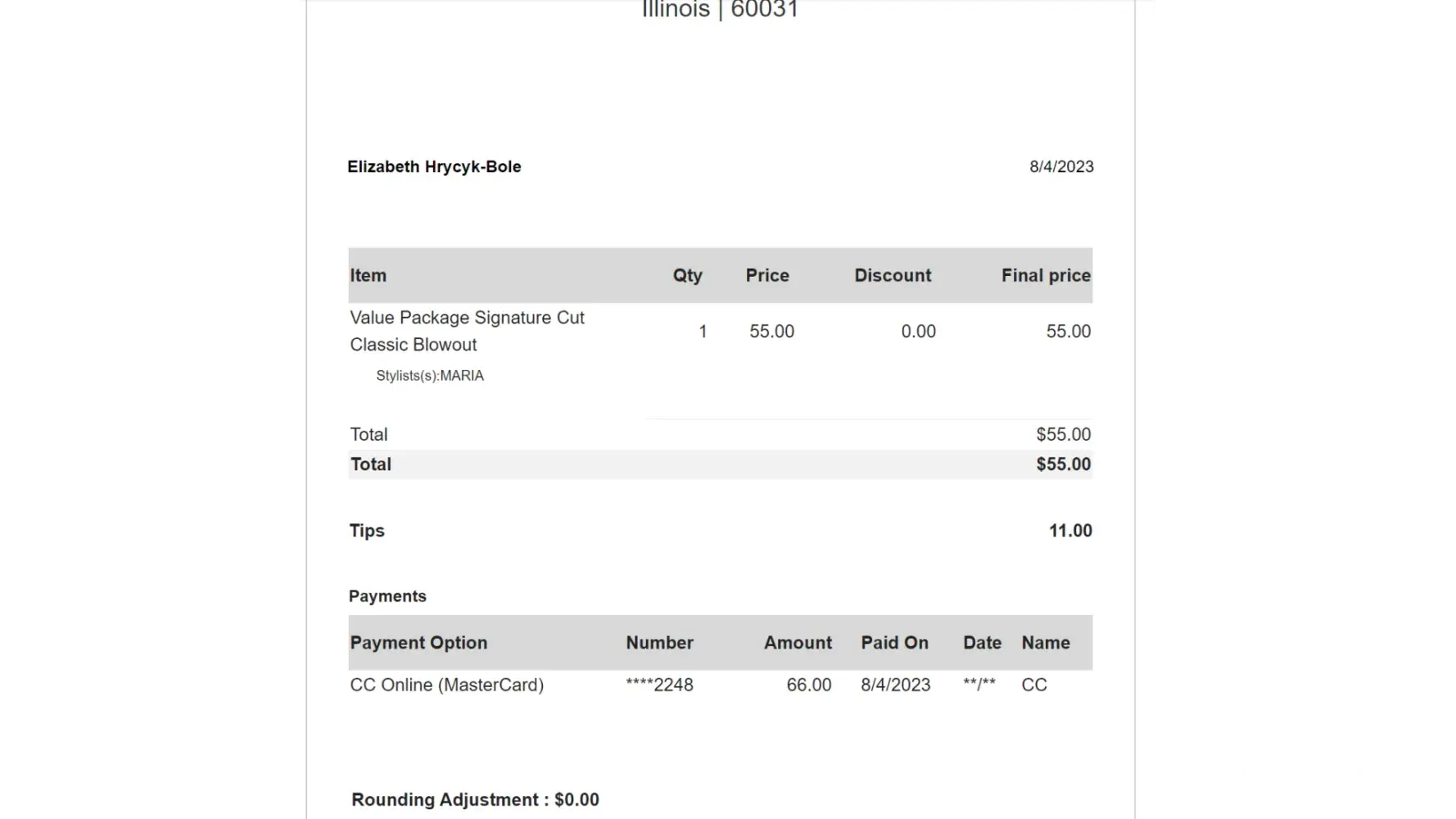
Task: Click the payment amount 66.00
Action: pyautogui.click(x=808, y=685)
